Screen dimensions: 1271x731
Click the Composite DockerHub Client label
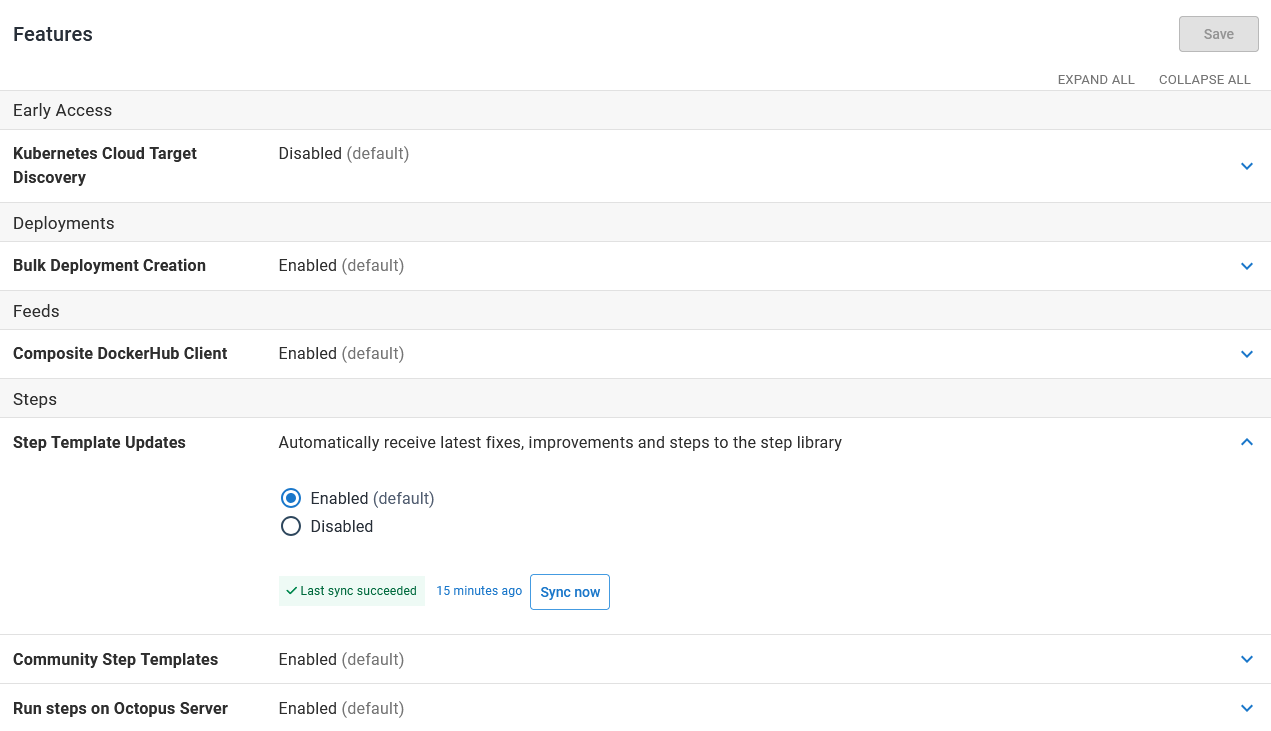click(120, 354)
